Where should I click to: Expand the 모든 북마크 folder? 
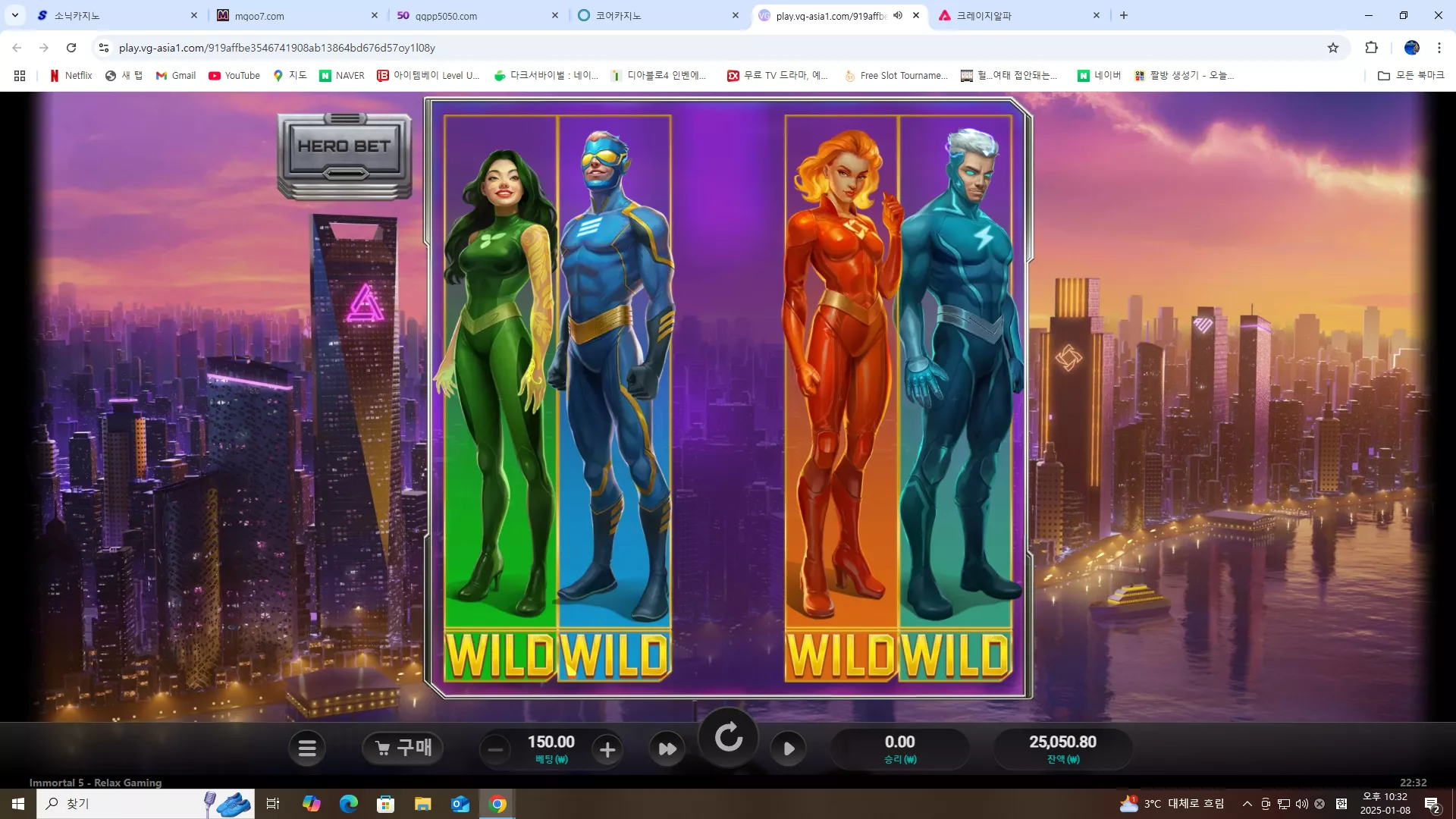click(x=1410, y=76)
